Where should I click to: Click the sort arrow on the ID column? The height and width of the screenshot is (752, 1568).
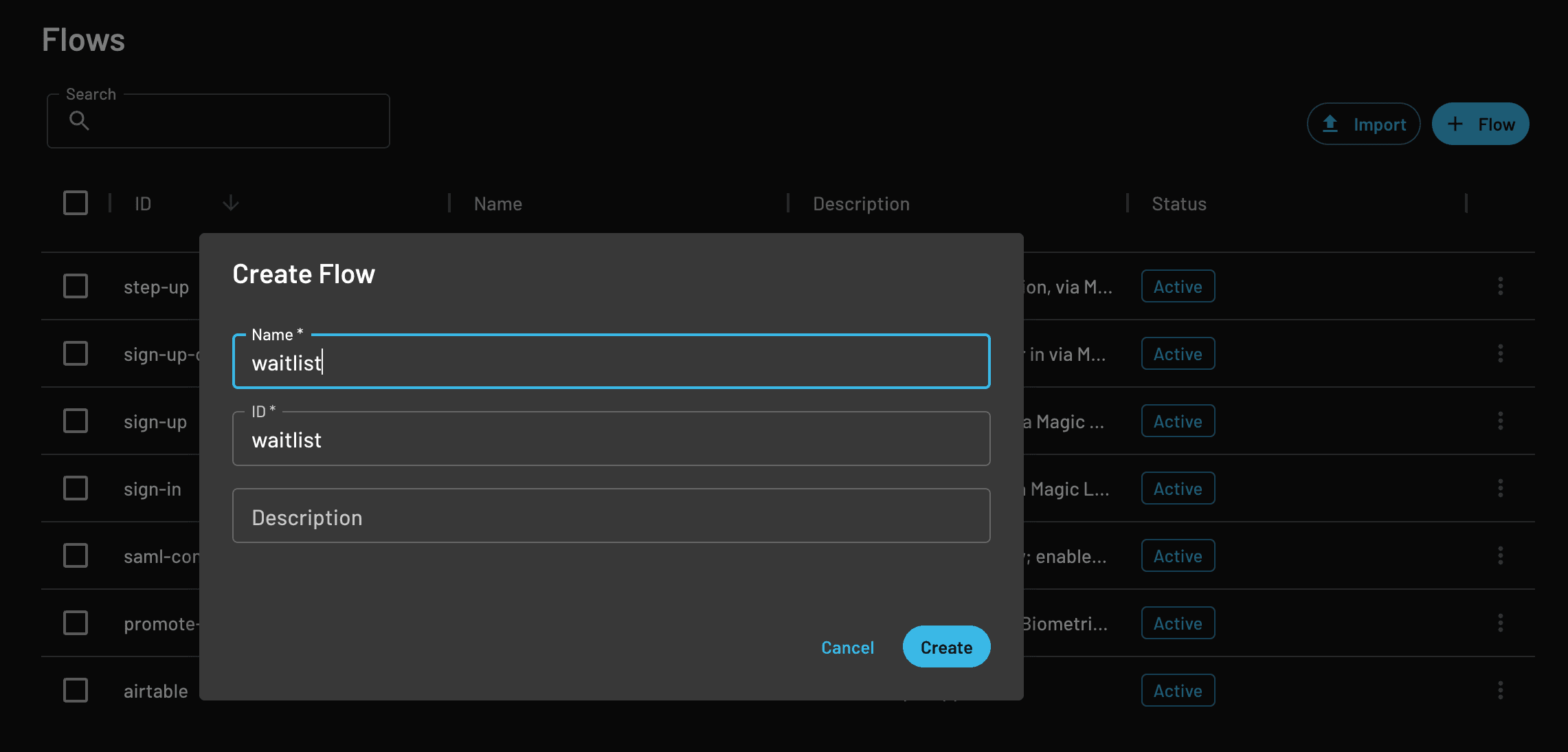click(x=231, y=203)
